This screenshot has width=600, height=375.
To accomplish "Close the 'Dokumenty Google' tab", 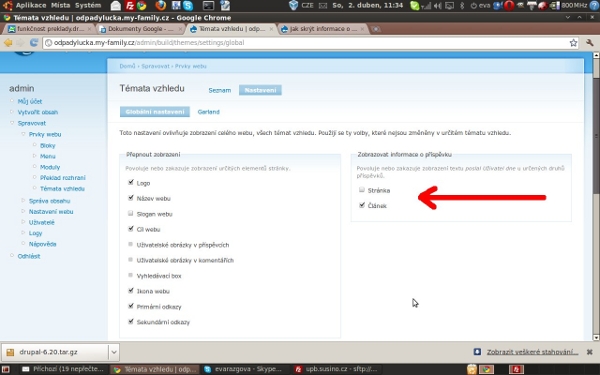I will point(180,29).
